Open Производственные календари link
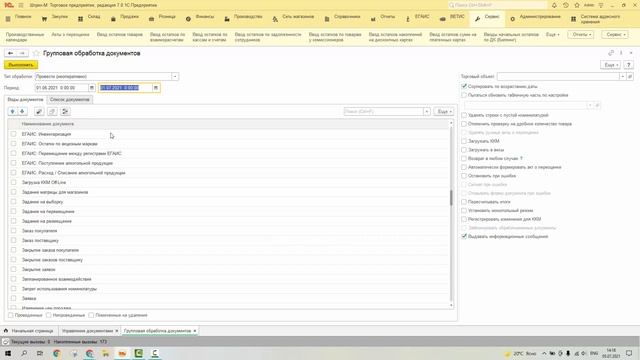 click(24, 37)
